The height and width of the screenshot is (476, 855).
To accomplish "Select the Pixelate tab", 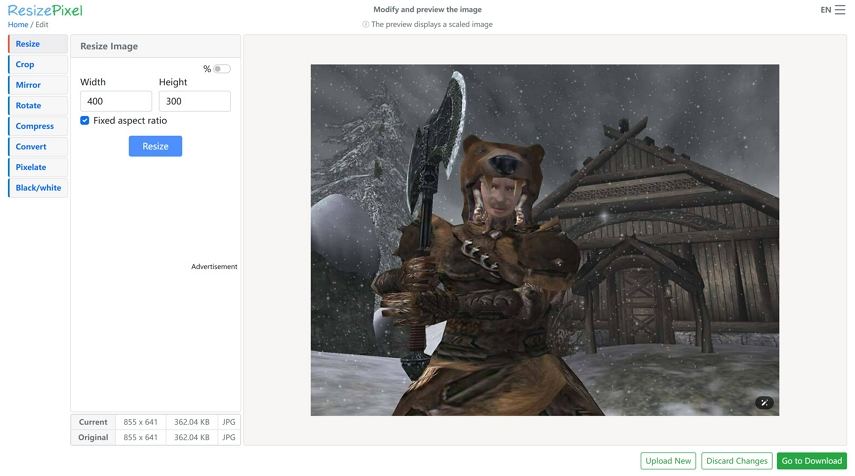I will pos(38,167).
